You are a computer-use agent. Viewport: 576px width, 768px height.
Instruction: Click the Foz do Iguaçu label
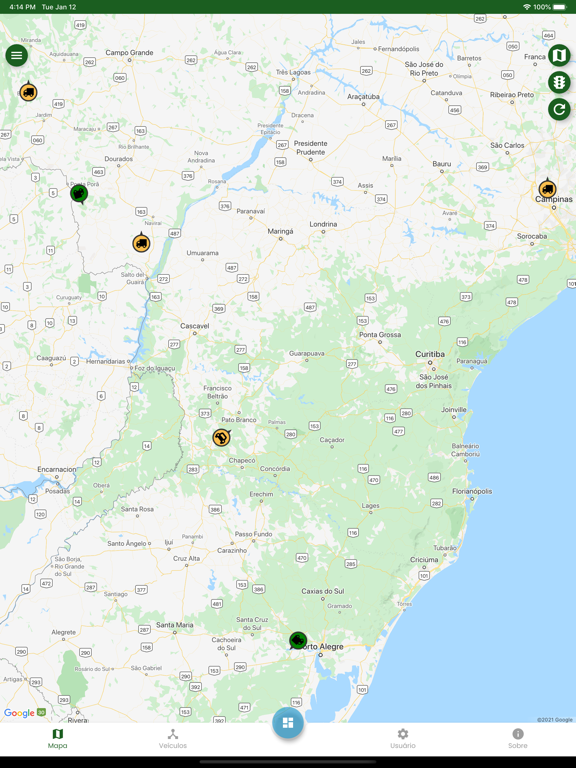[154, 368]
